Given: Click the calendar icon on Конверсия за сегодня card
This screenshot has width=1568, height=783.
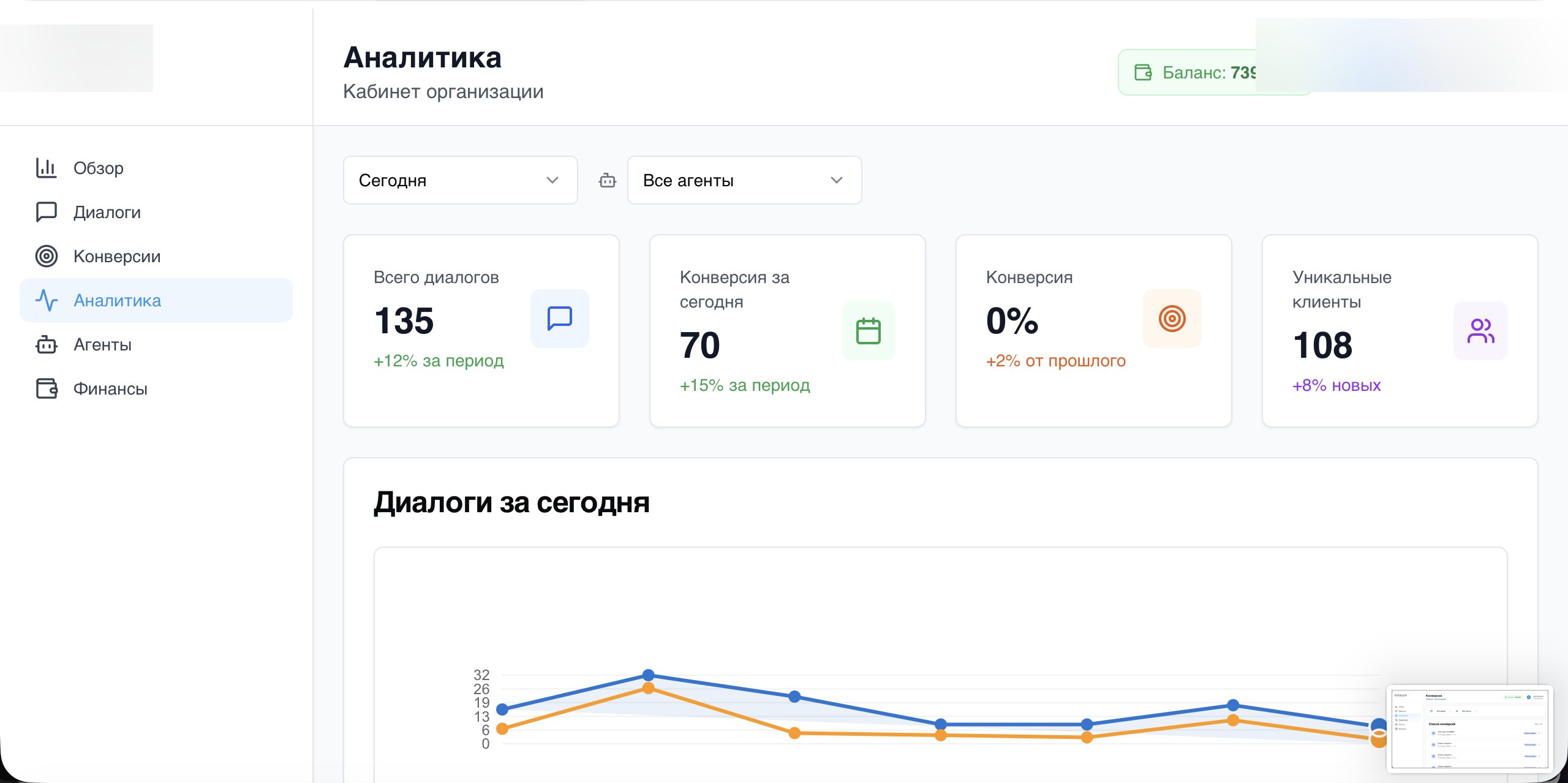Looking at the screenshot, I should 868,330.
